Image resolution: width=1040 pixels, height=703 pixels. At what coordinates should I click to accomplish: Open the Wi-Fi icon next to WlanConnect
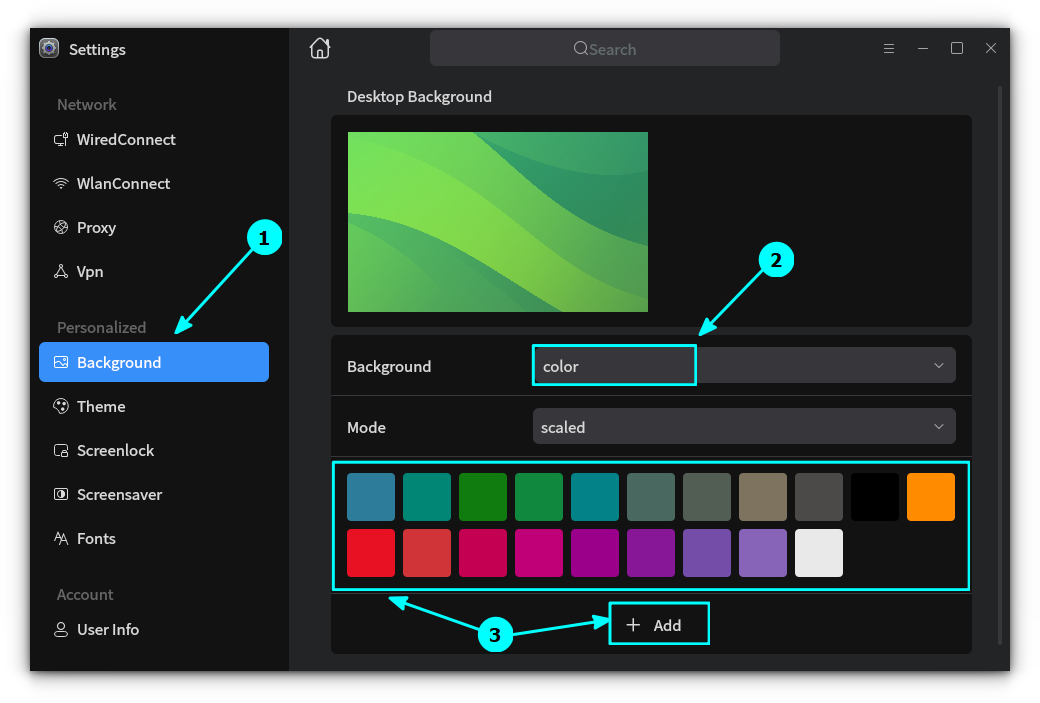coord(60,183)
